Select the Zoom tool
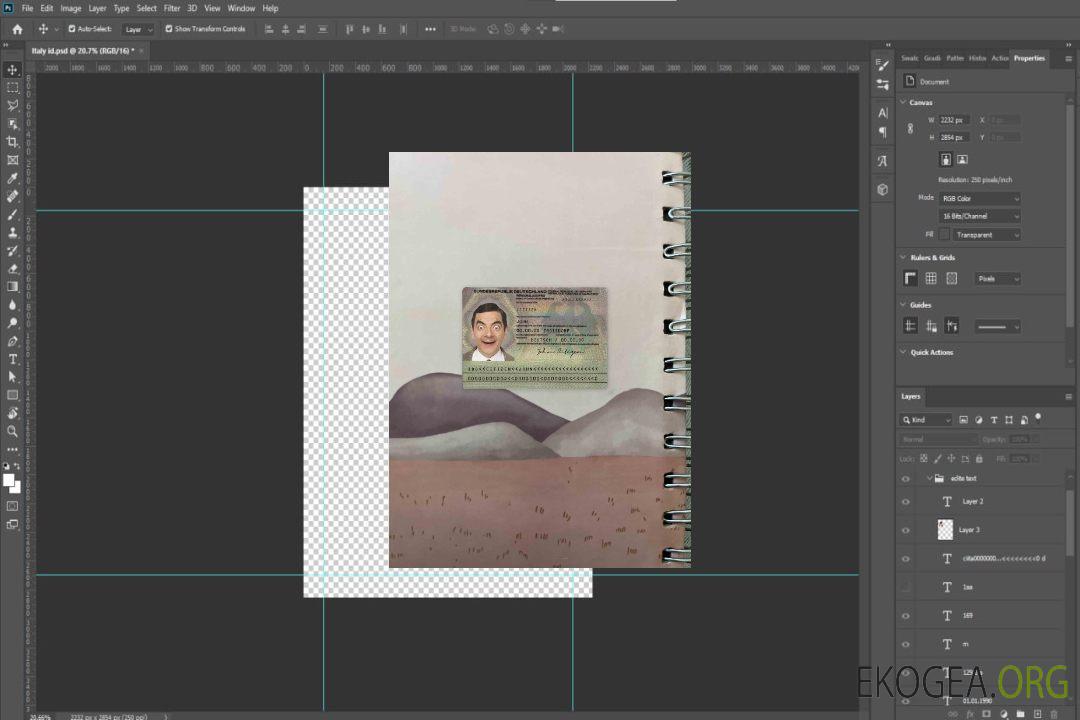This screenshot has width=1080, height=720. (x=12, y=431)
